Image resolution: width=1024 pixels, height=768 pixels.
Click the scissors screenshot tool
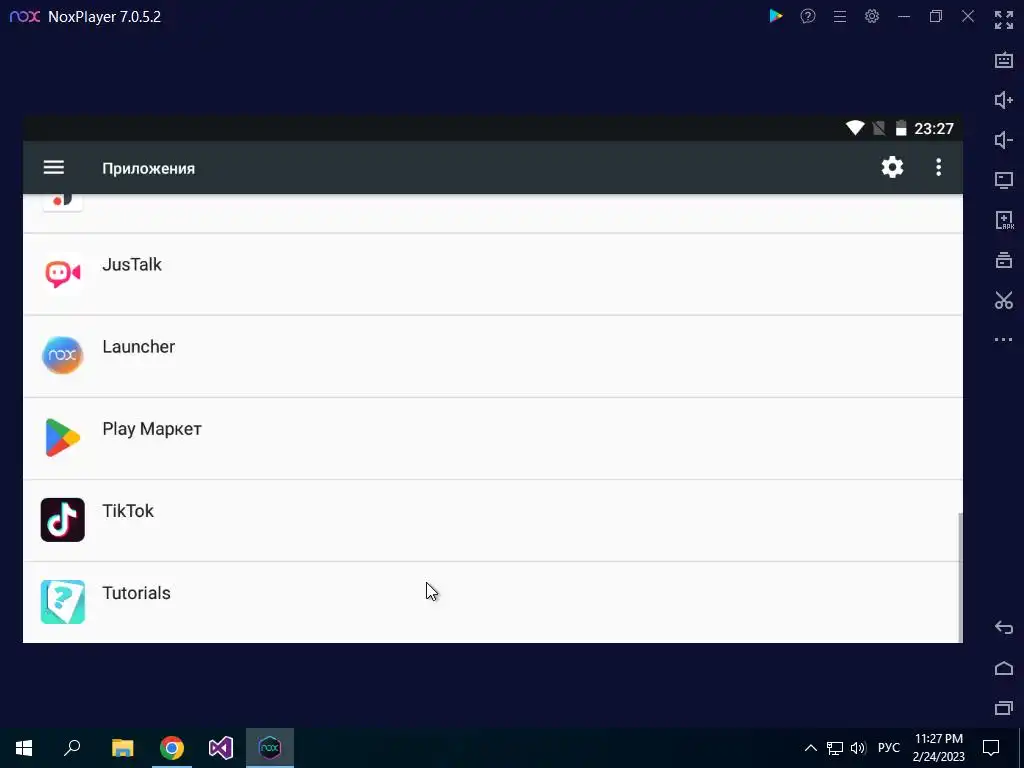(x=1004, y=300)
